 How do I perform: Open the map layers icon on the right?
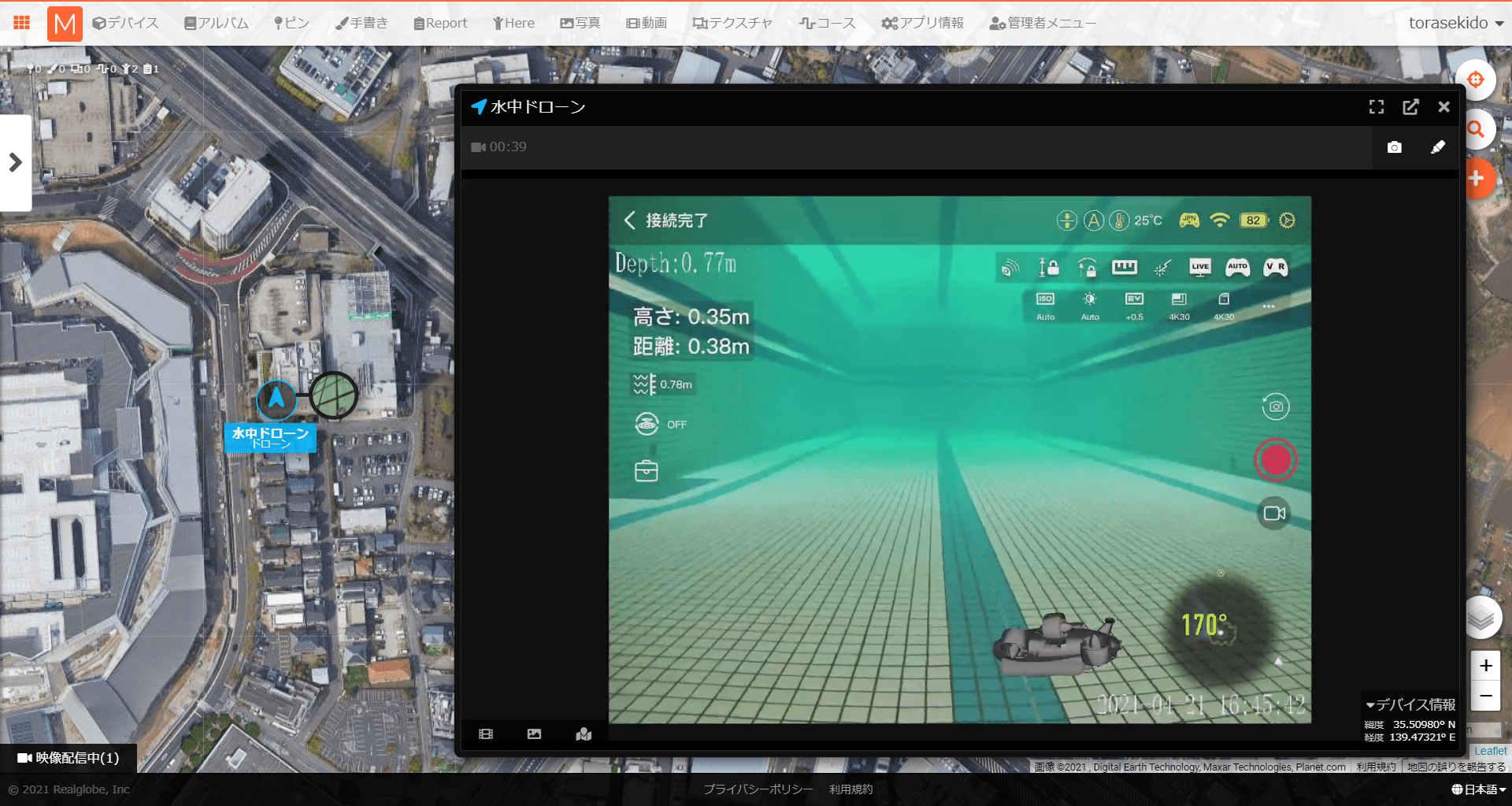[x=1483, y=618]
